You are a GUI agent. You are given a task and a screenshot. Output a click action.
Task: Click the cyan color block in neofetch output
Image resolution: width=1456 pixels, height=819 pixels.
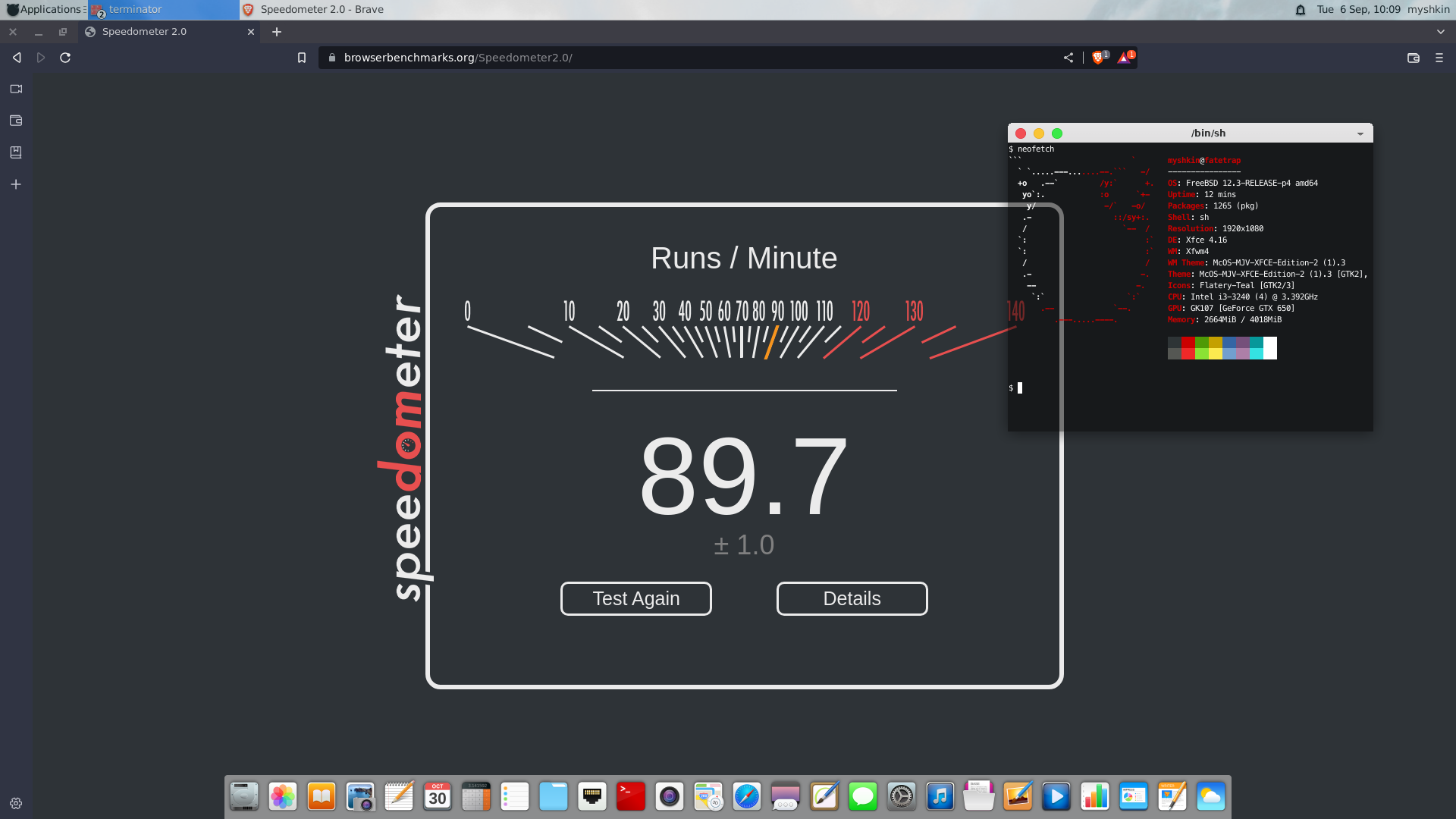[1257, 348]
